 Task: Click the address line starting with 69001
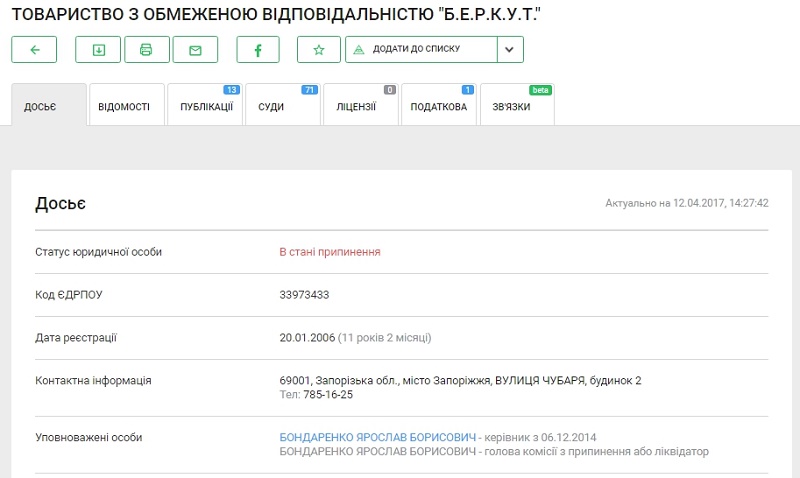[x=460, y=381]
